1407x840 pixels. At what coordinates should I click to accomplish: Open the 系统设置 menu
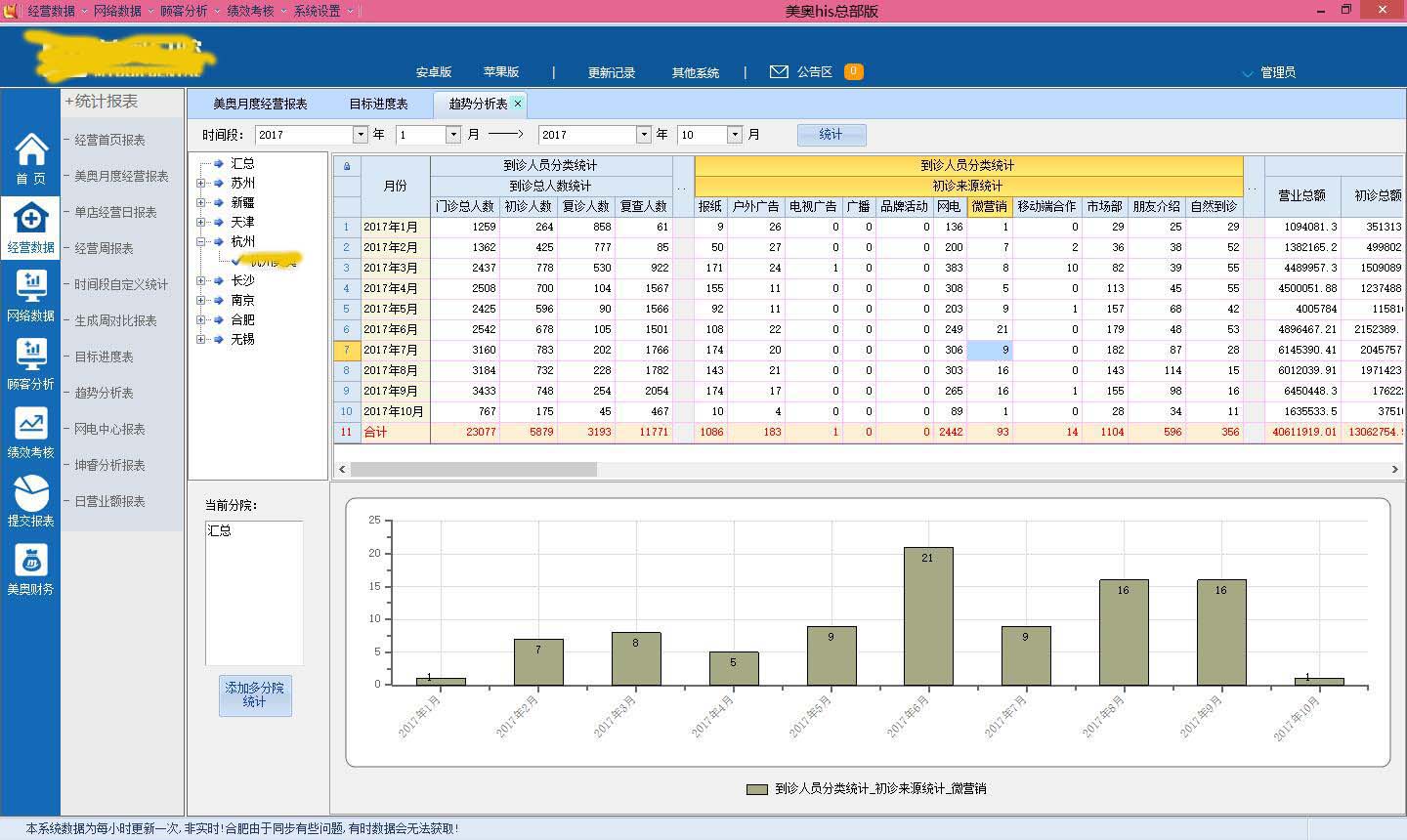(318, 11)
